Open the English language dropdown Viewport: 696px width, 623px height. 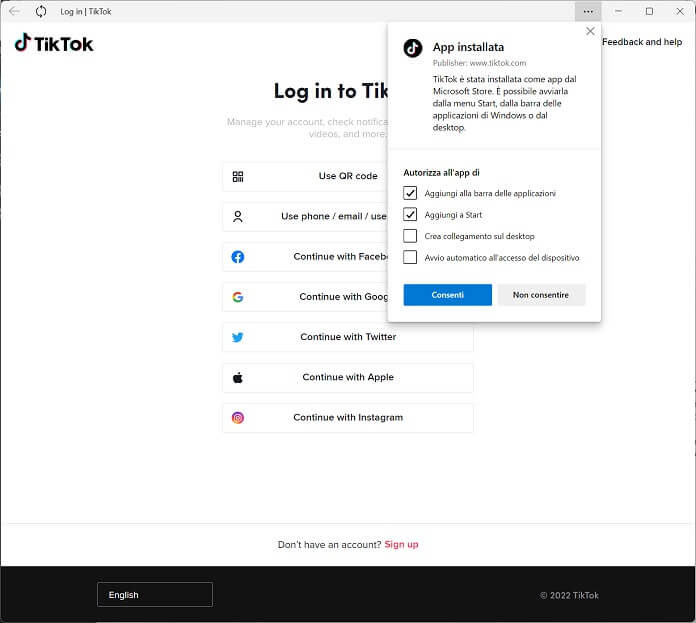point(155,595)
